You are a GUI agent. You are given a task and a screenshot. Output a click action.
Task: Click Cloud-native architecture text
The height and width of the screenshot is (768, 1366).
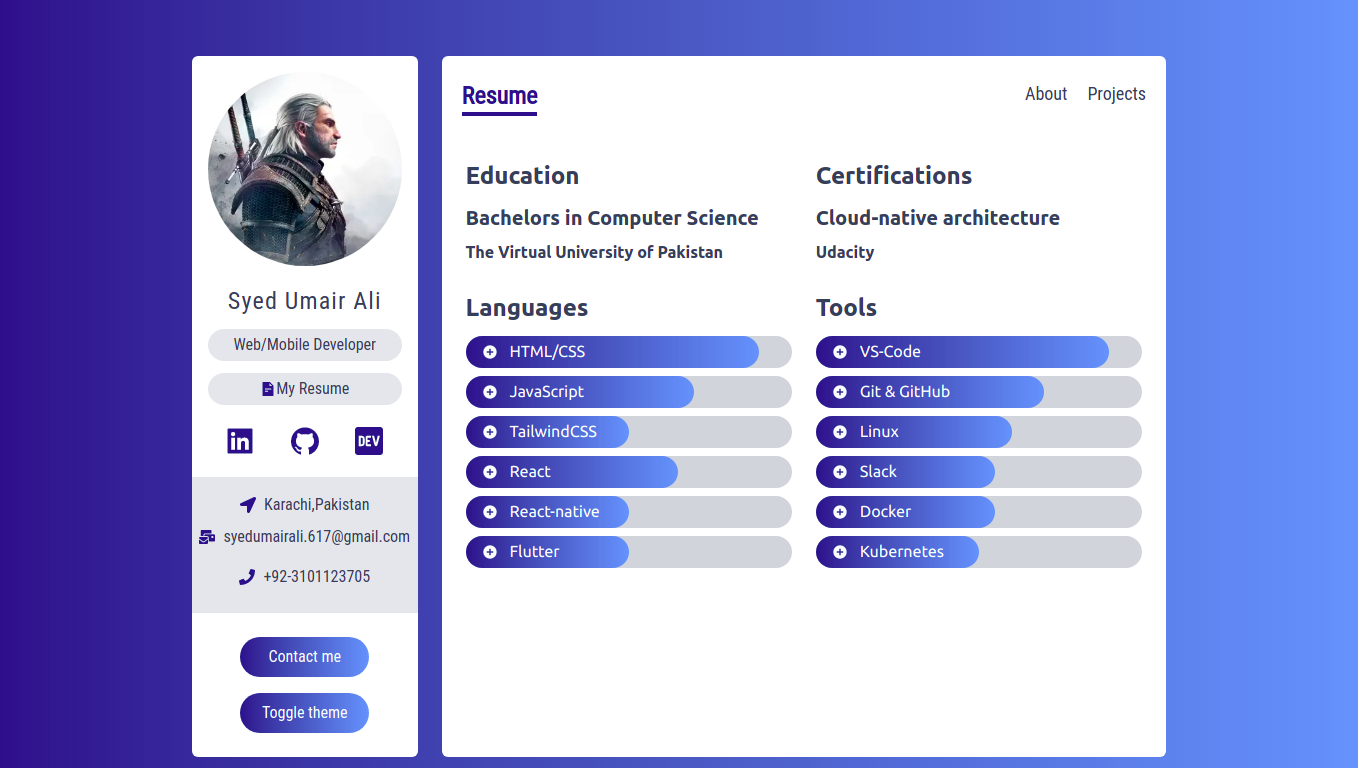click(938, 218)
